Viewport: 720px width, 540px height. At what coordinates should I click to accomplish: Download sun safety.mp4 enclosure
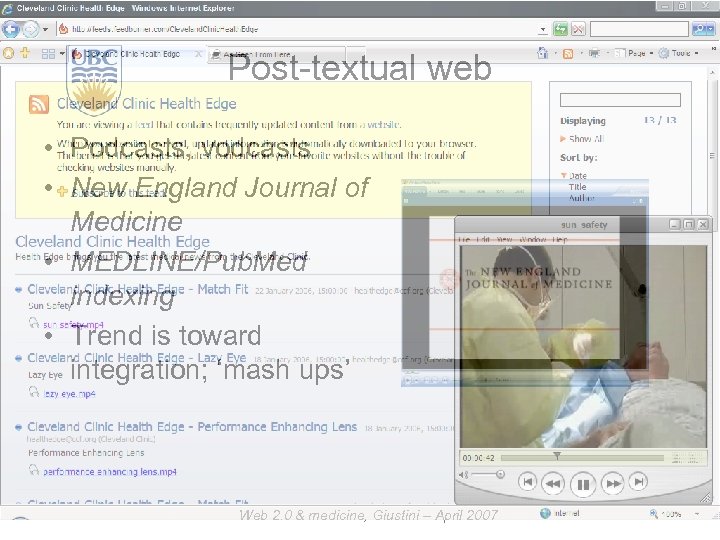[73, 325]
